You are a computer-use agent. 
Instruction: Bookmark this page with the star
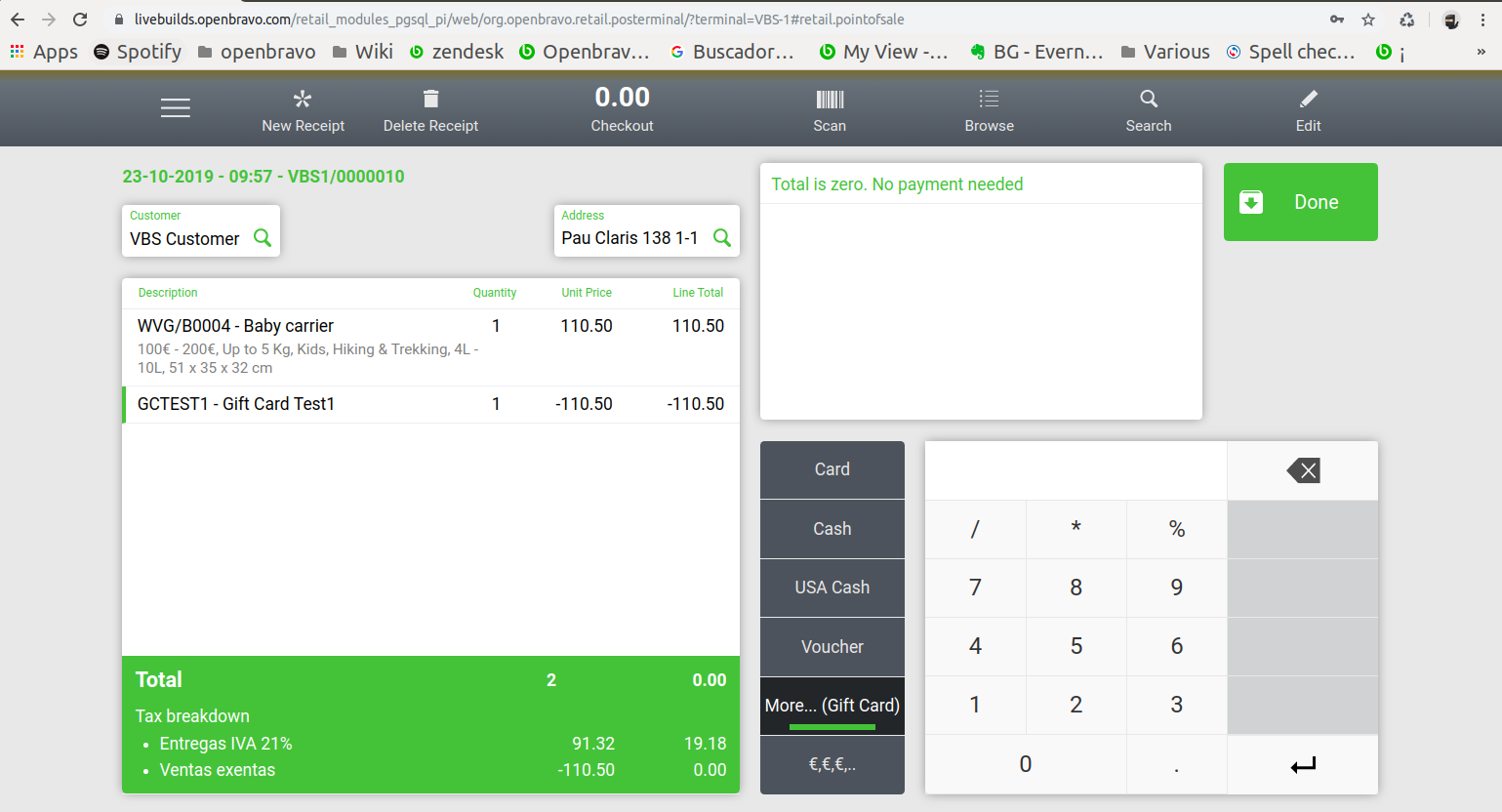(1368, 20)
